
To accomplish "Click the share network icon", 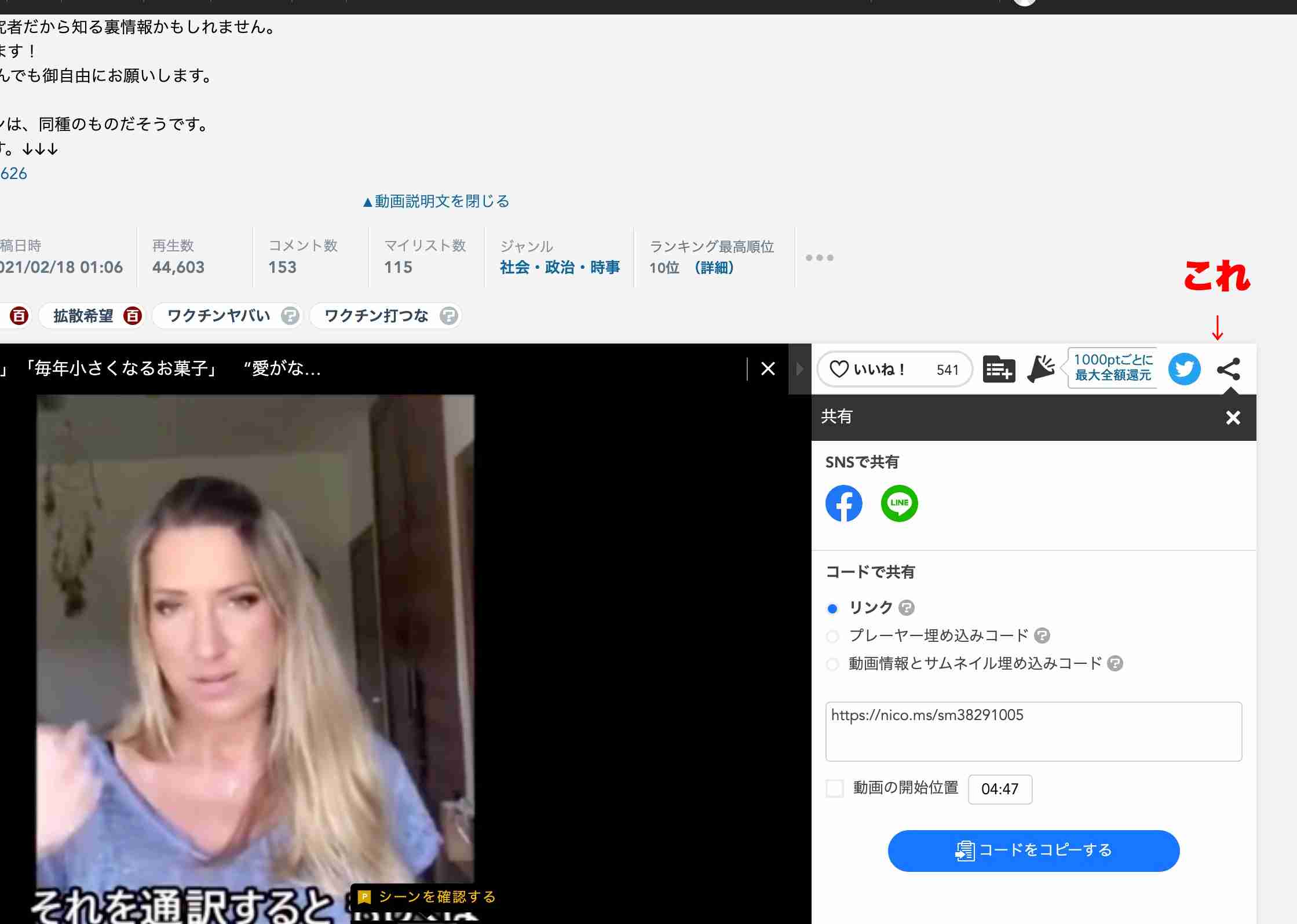I will point(1228,369).
